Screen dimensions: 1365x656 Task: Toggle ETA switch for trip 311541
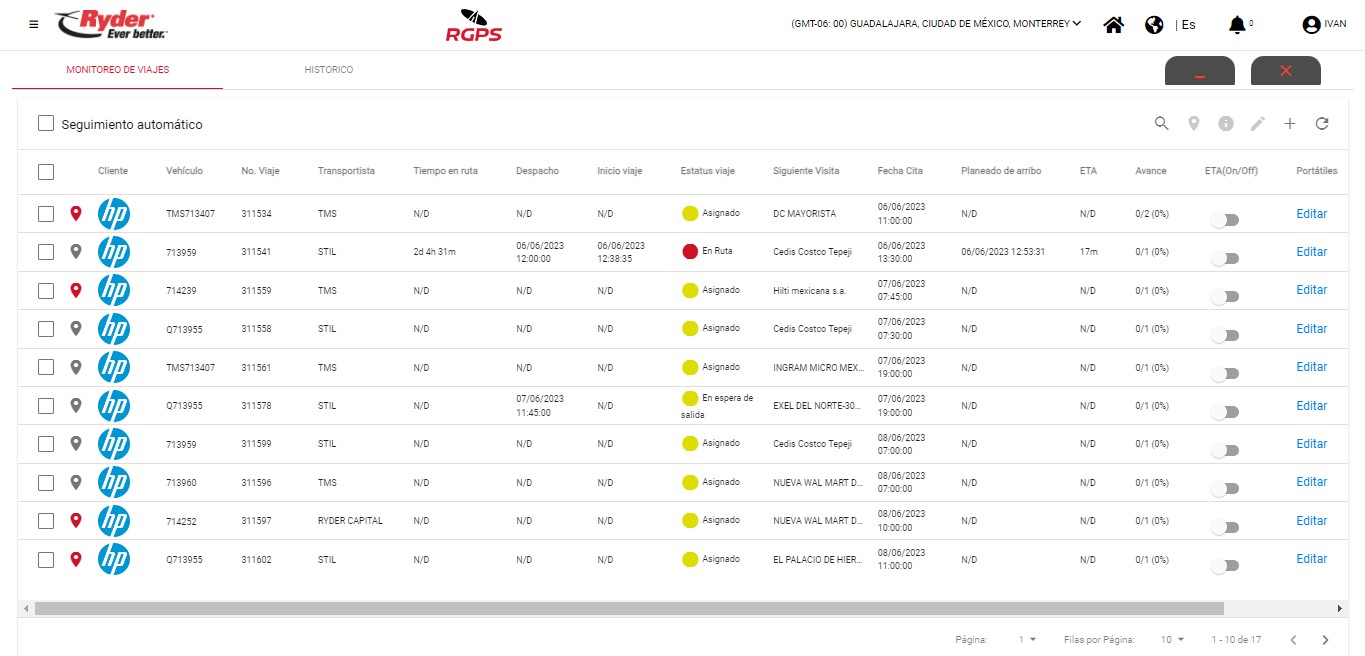point(1224,258)
